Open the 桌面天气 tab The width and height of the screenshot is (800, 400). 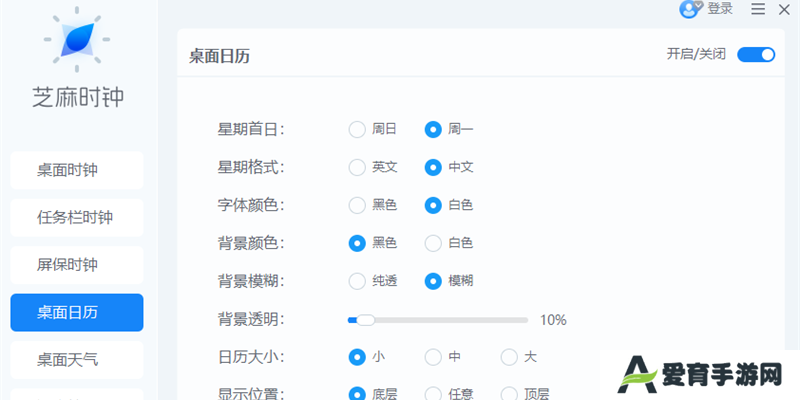(x=77, y=360)
